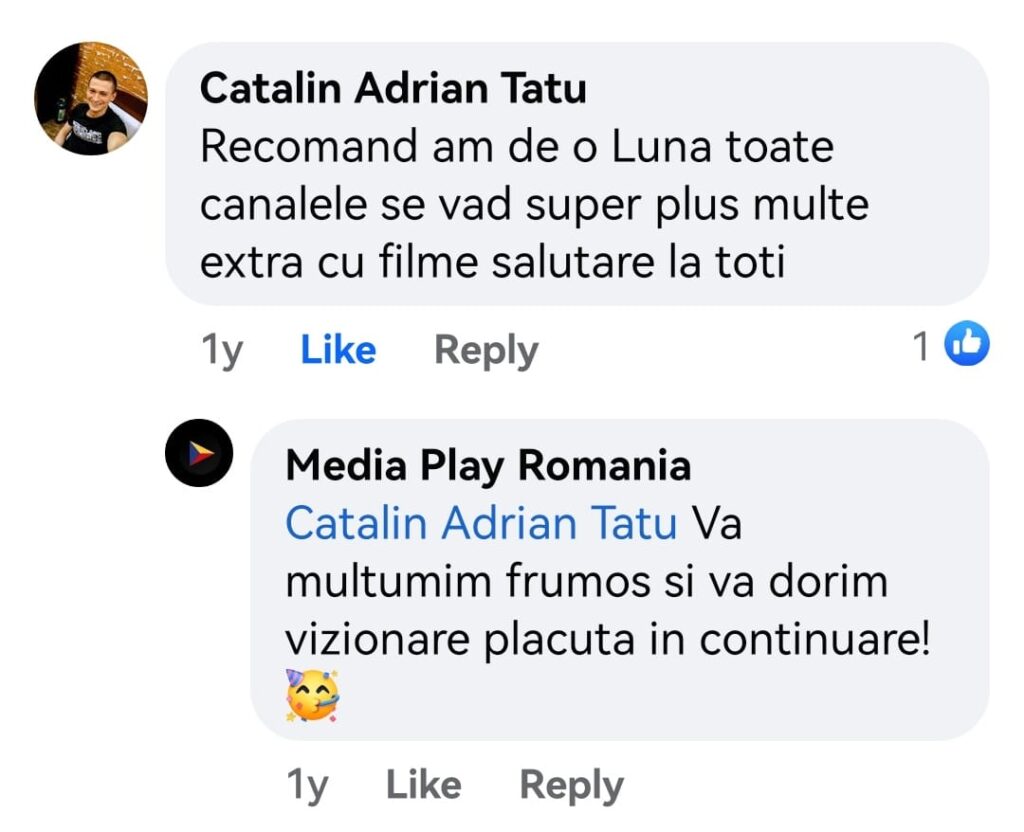Viewport: 1024px width, 832px height.
Task: Click the text line "Recomand am de o Luna toate"
Action: (517, 147)
